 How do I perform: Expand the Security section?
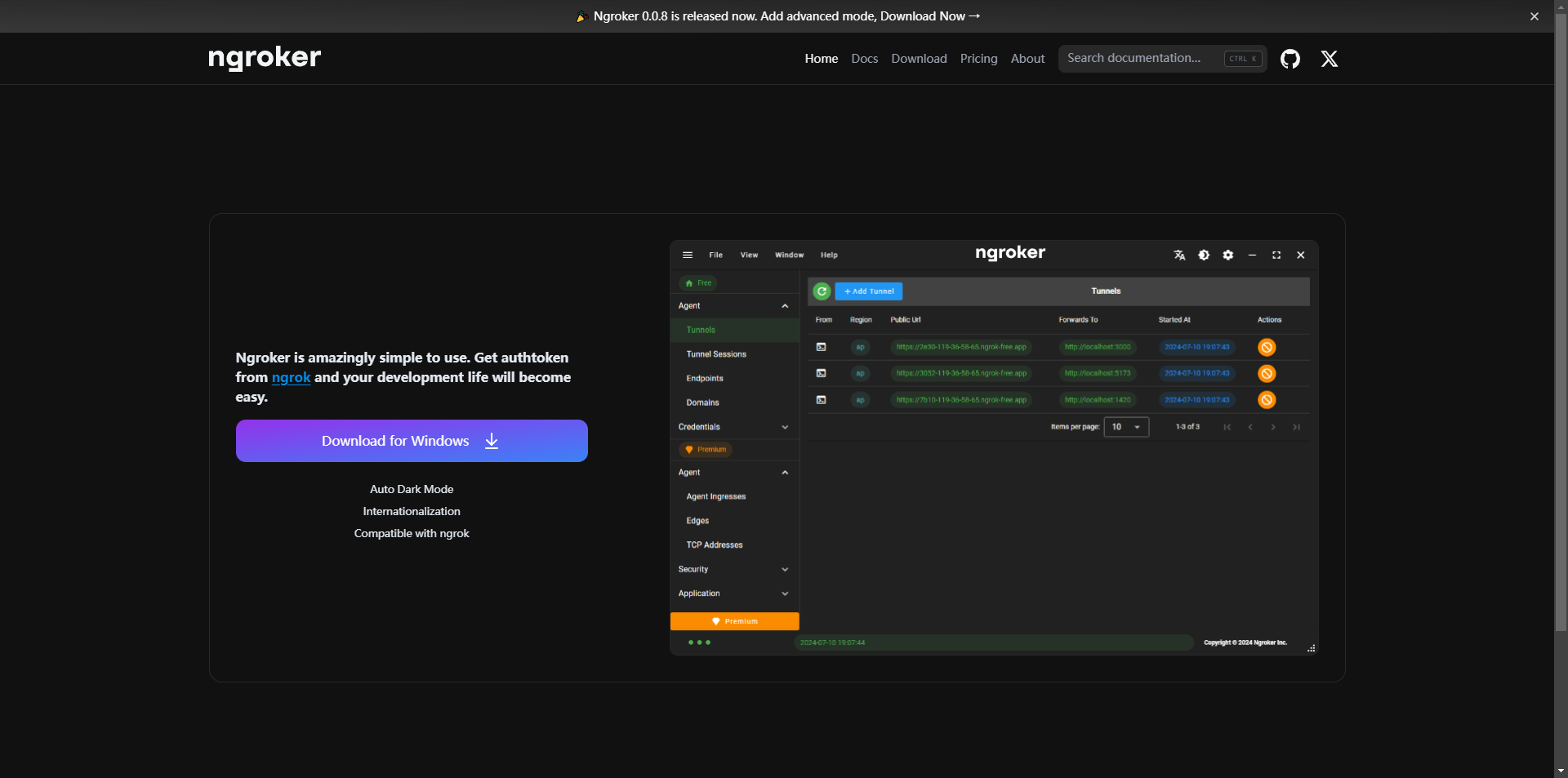pos(733,569)
